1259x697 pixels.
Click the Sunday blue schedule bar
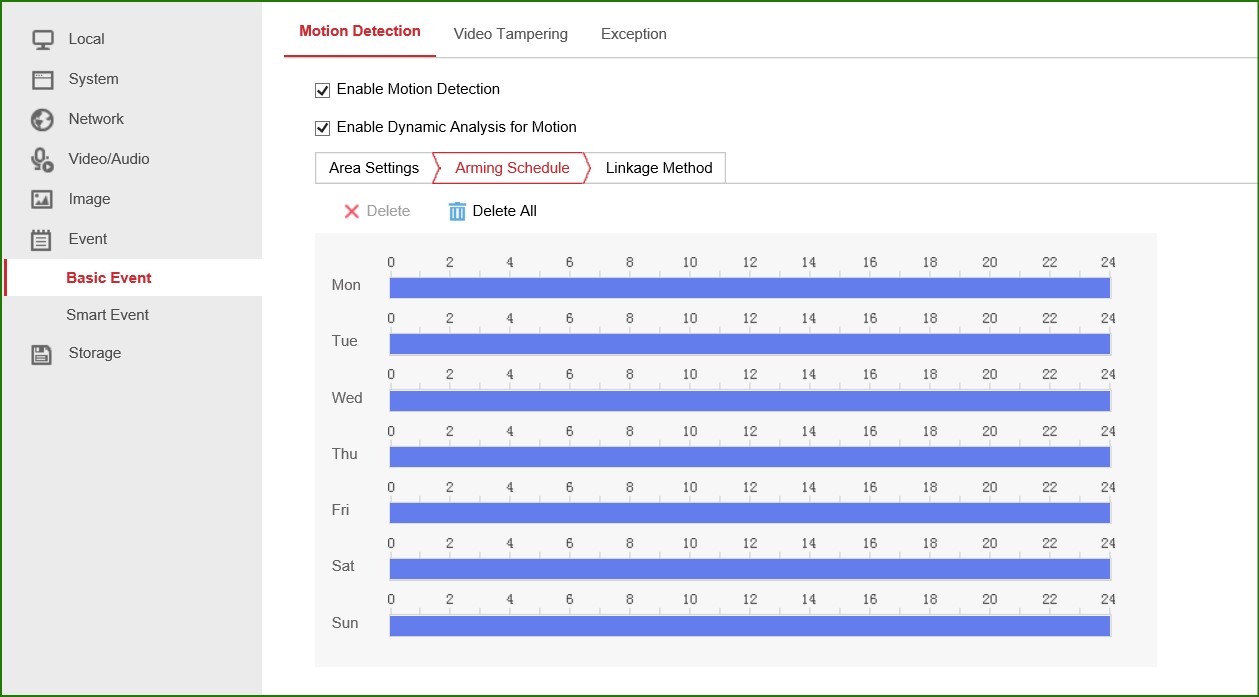(x=749, y=626)
